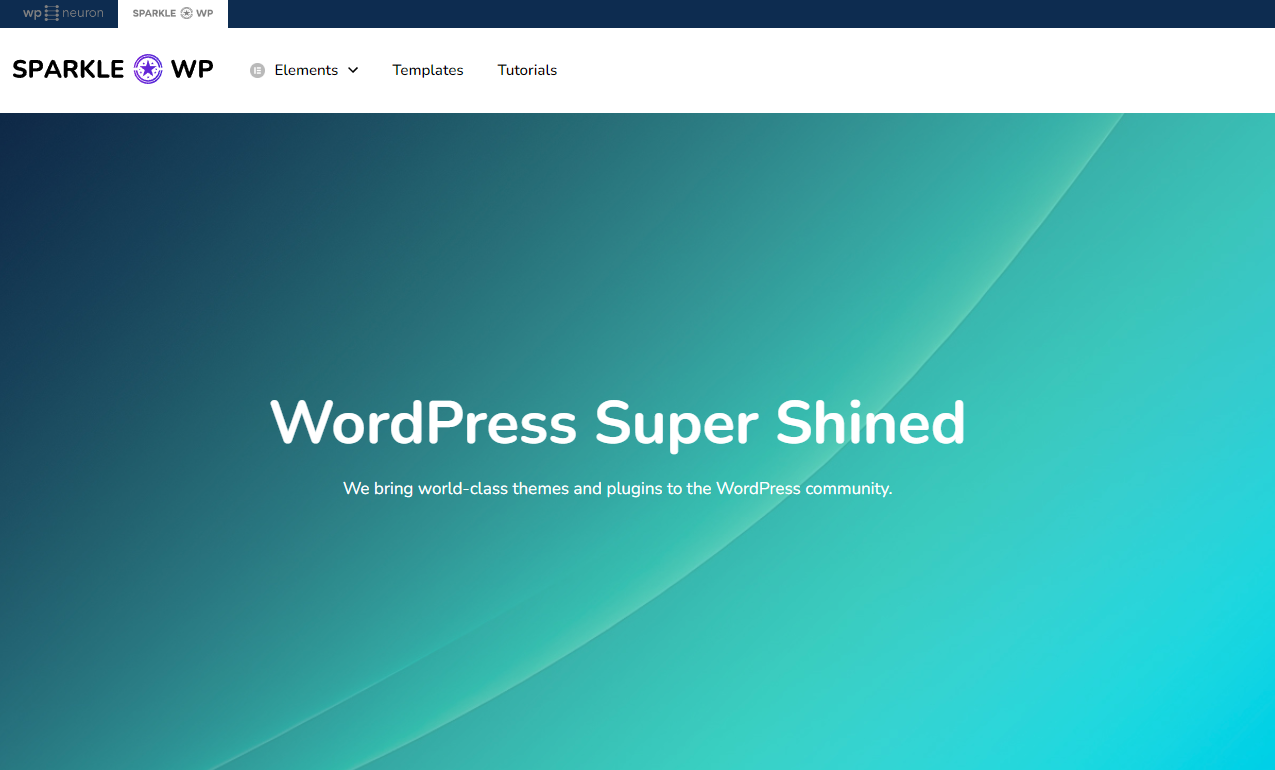Click the small star icon in top tab
Screen dimensions: 1275x770
point(186,13)
